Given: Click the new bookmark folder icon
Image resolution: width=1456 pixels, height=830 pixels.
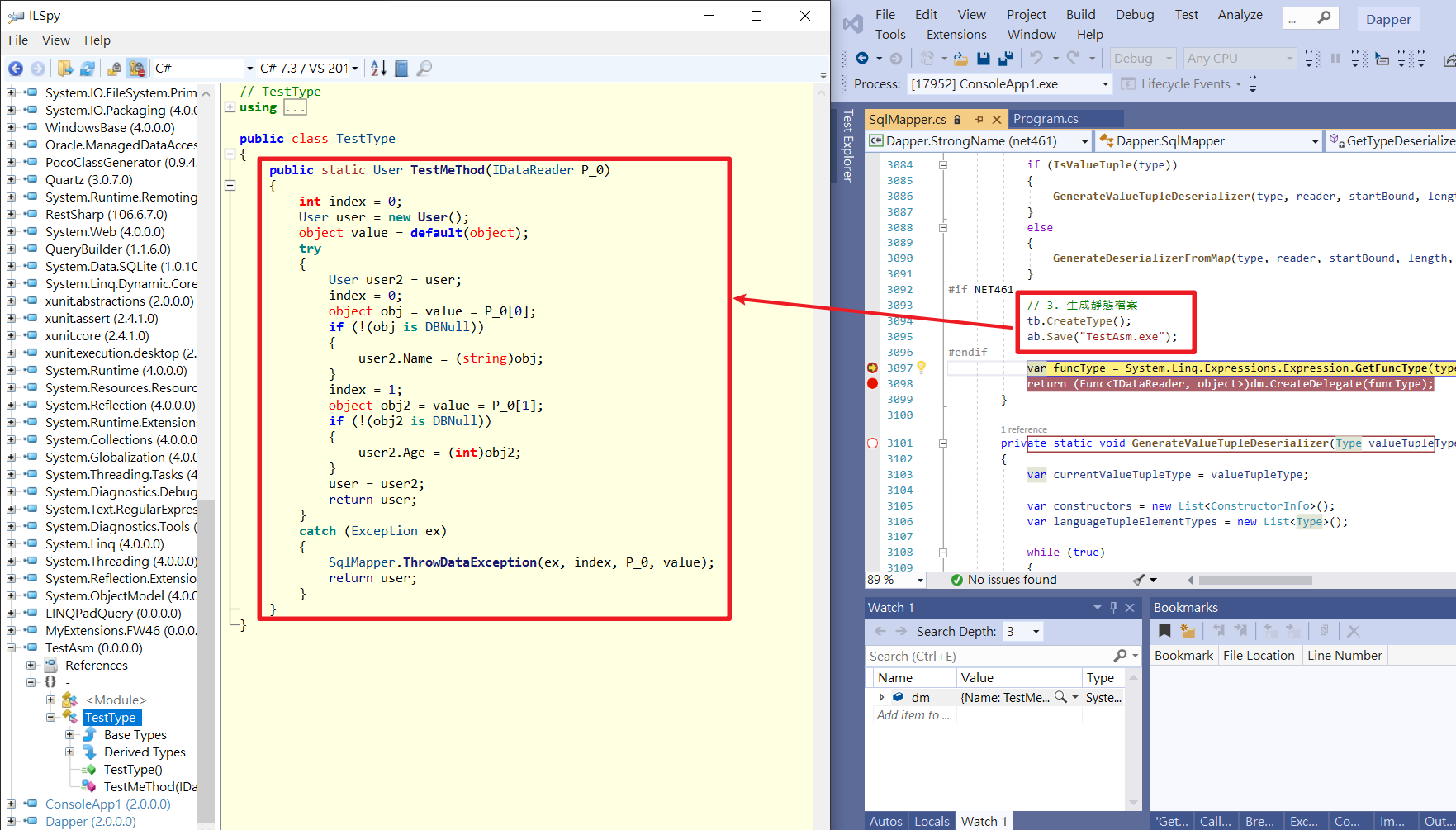Looking at the screenshot, I should [1188, 631].
